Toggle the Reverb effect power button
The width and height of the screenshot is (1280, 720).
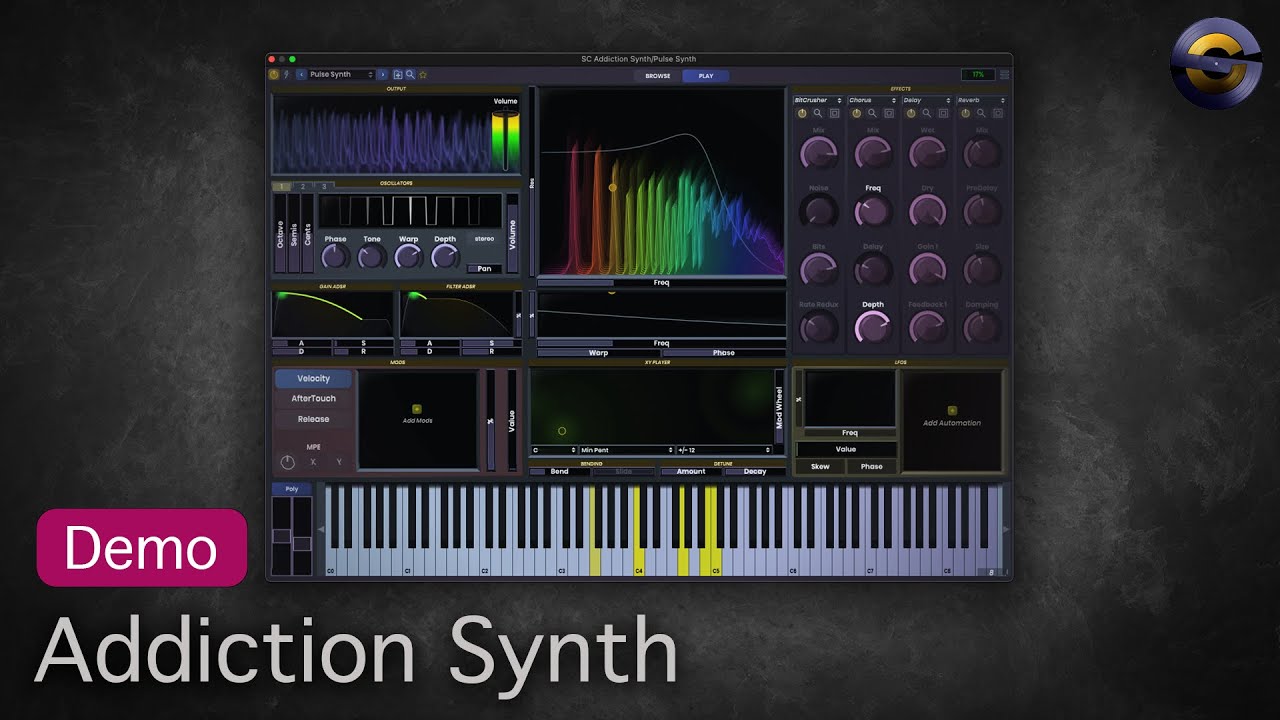[x=966, y=113]
